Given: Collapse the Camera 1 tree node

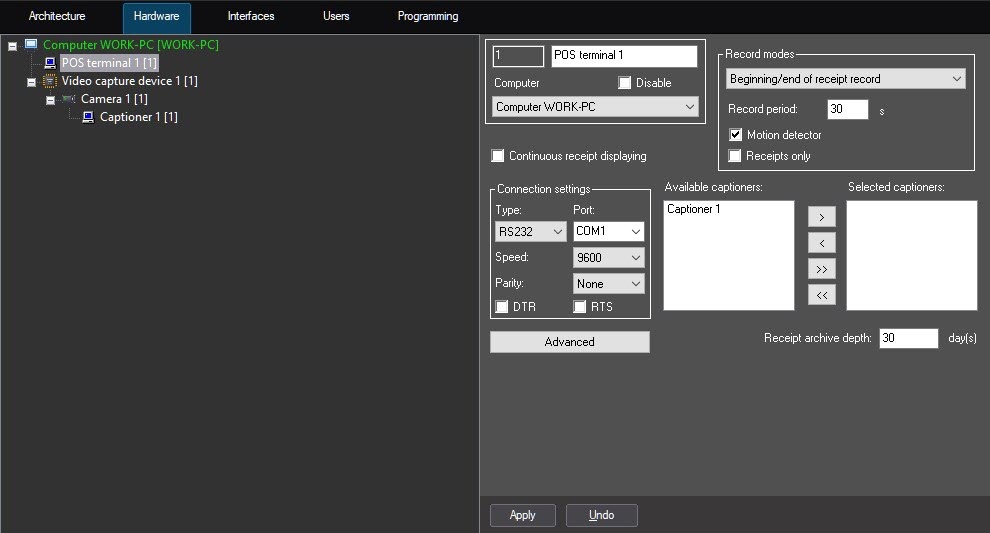Looking at the screenshot, I should [50, 100].
